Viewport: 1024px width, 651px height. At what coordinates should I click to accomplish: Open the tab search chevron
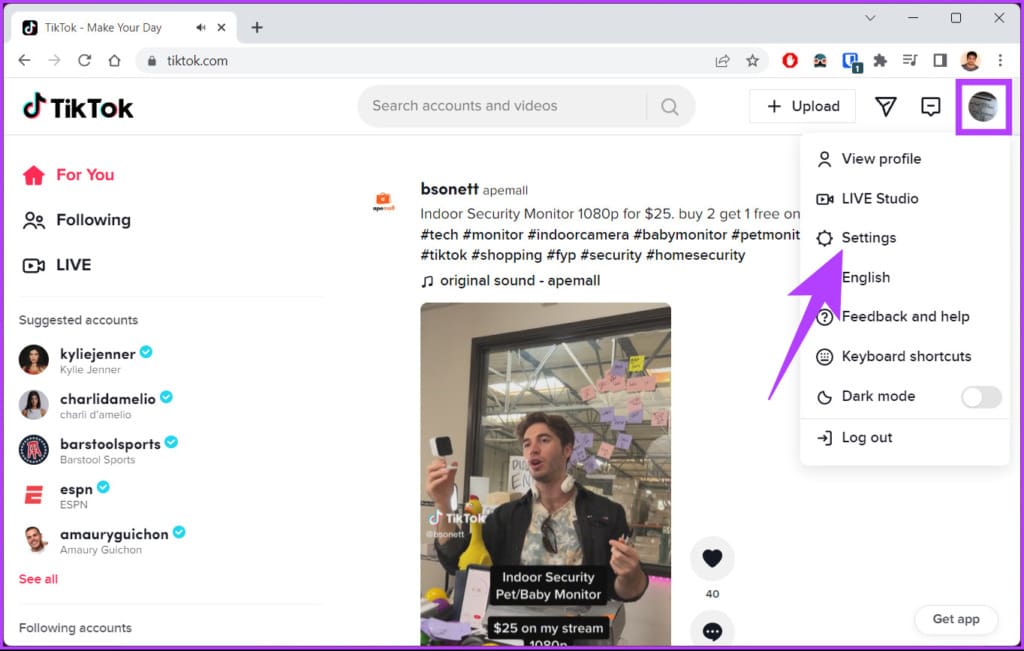point(870,18)
